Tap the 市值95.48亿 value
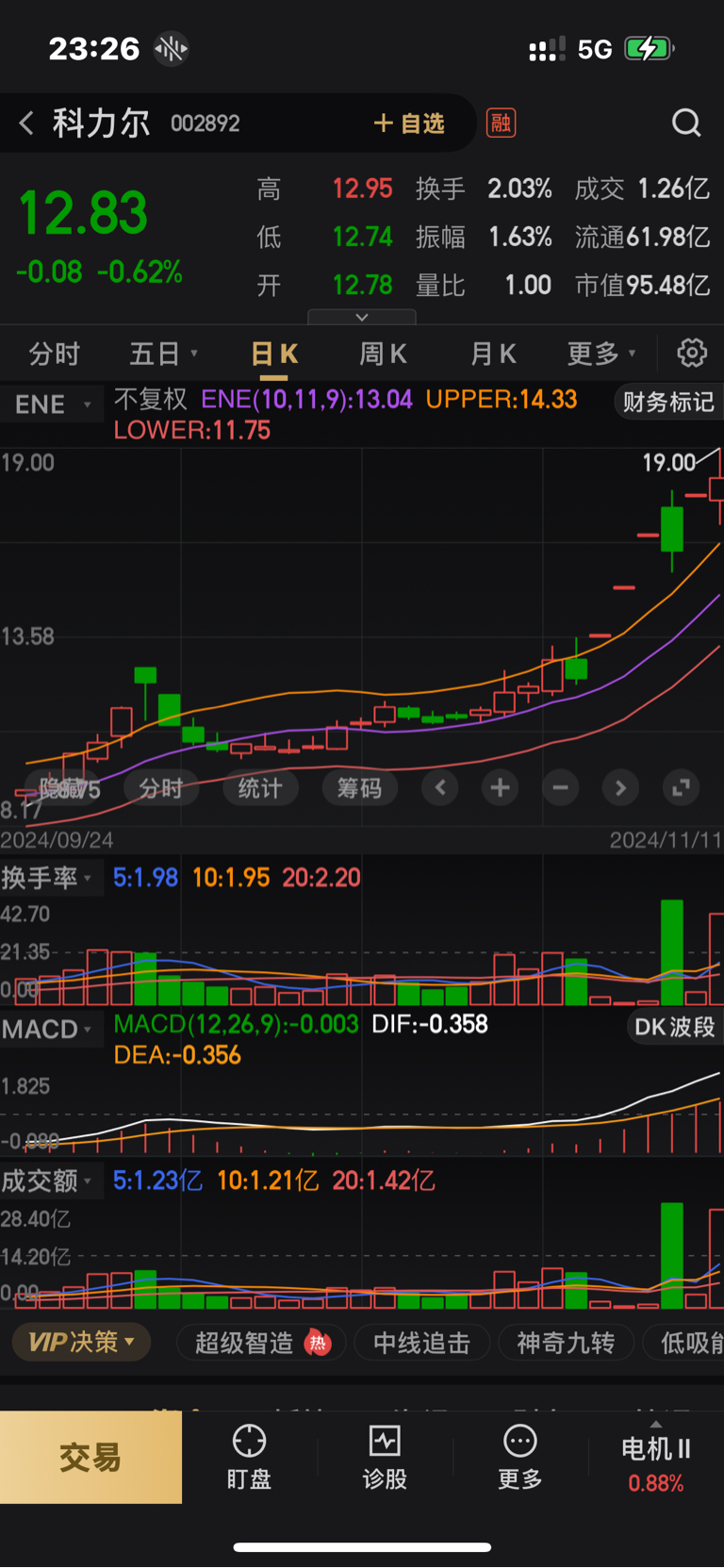Viewport: 724px width, 1568px height. (x=643, y=285)
